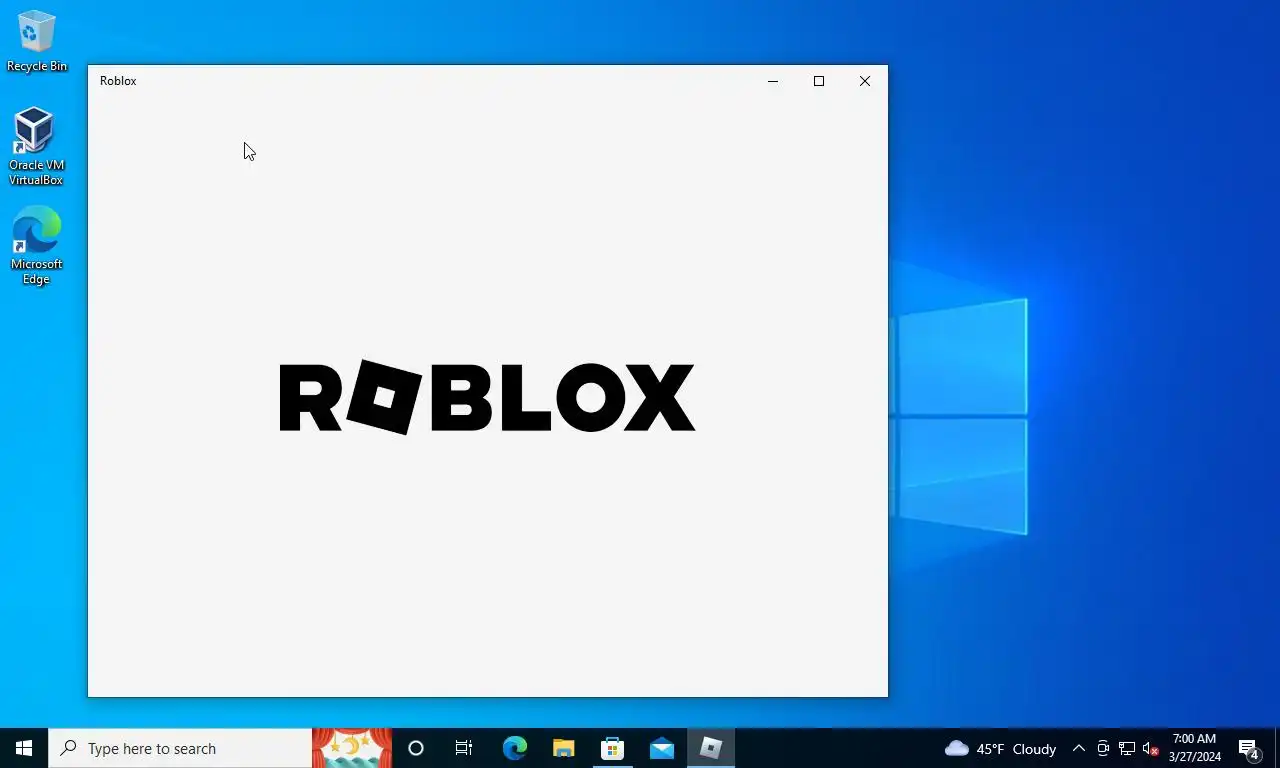Select the Roblox taskbar button

tap(711, 748)
